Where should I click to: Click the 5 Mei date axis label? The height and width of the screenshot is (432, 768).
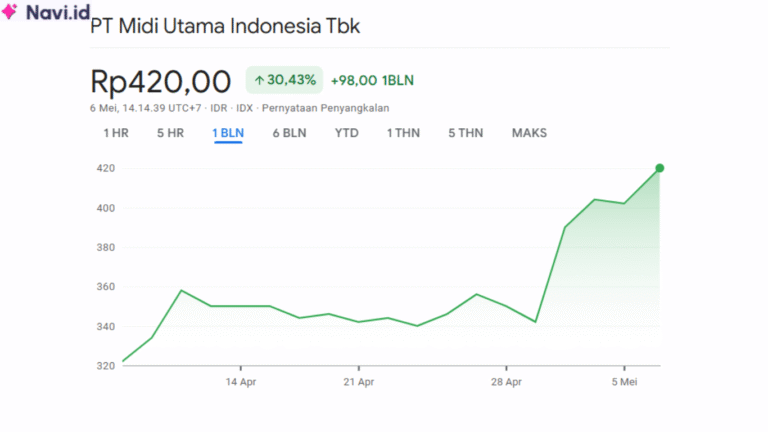[x=624, y=381]
